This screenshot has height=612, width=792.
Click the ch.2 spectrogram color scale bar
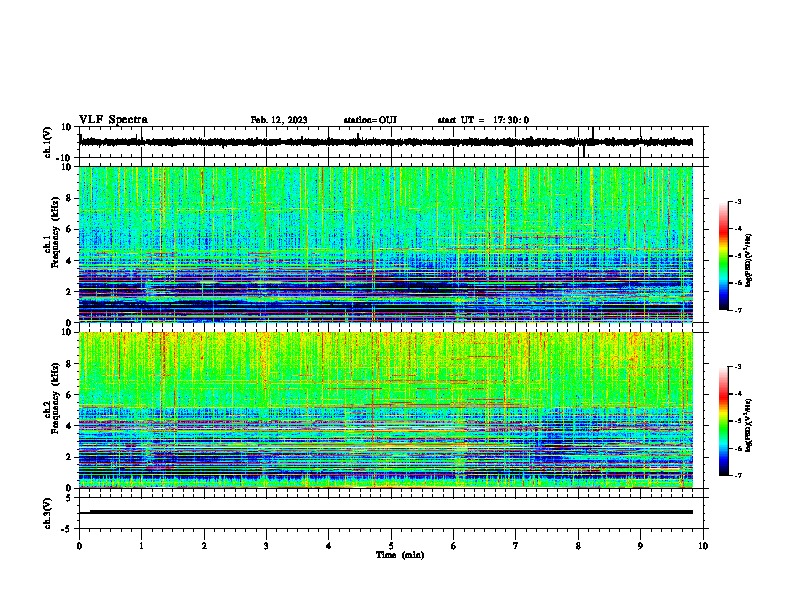point(724,421)
